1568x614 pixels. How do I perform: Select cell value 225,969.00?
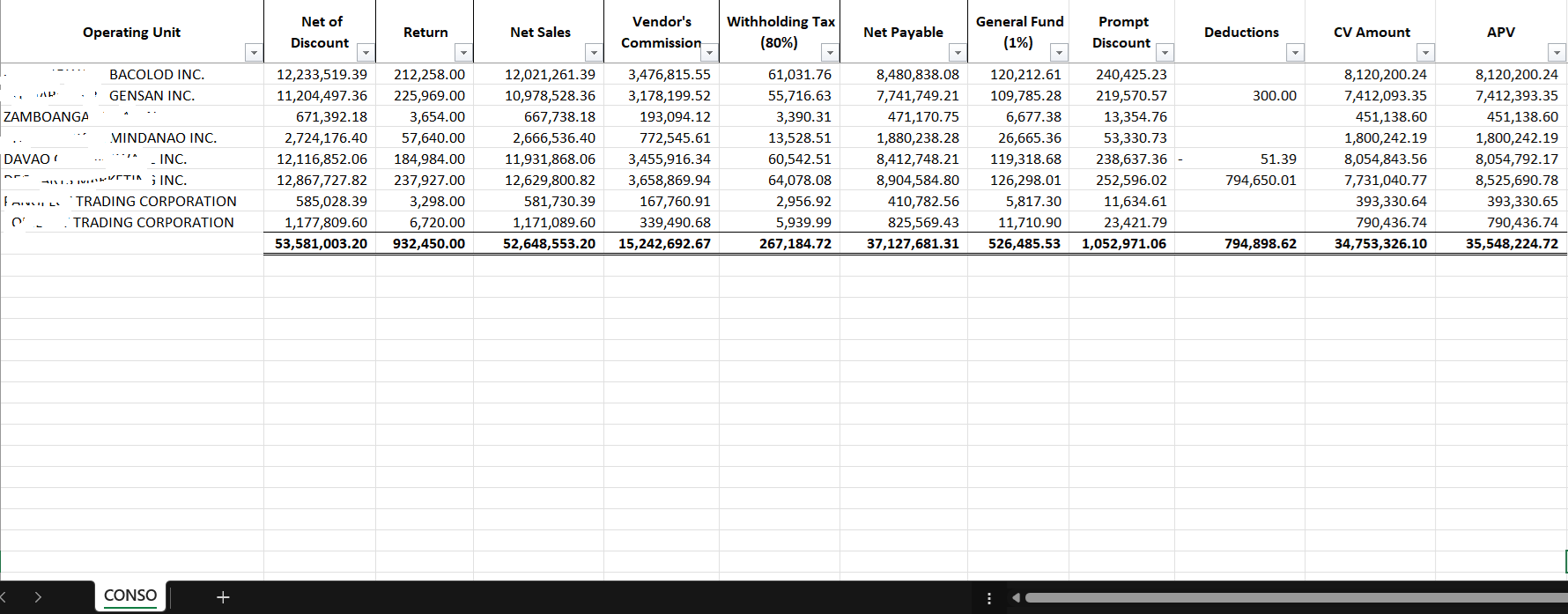click(x=429, y=96)
